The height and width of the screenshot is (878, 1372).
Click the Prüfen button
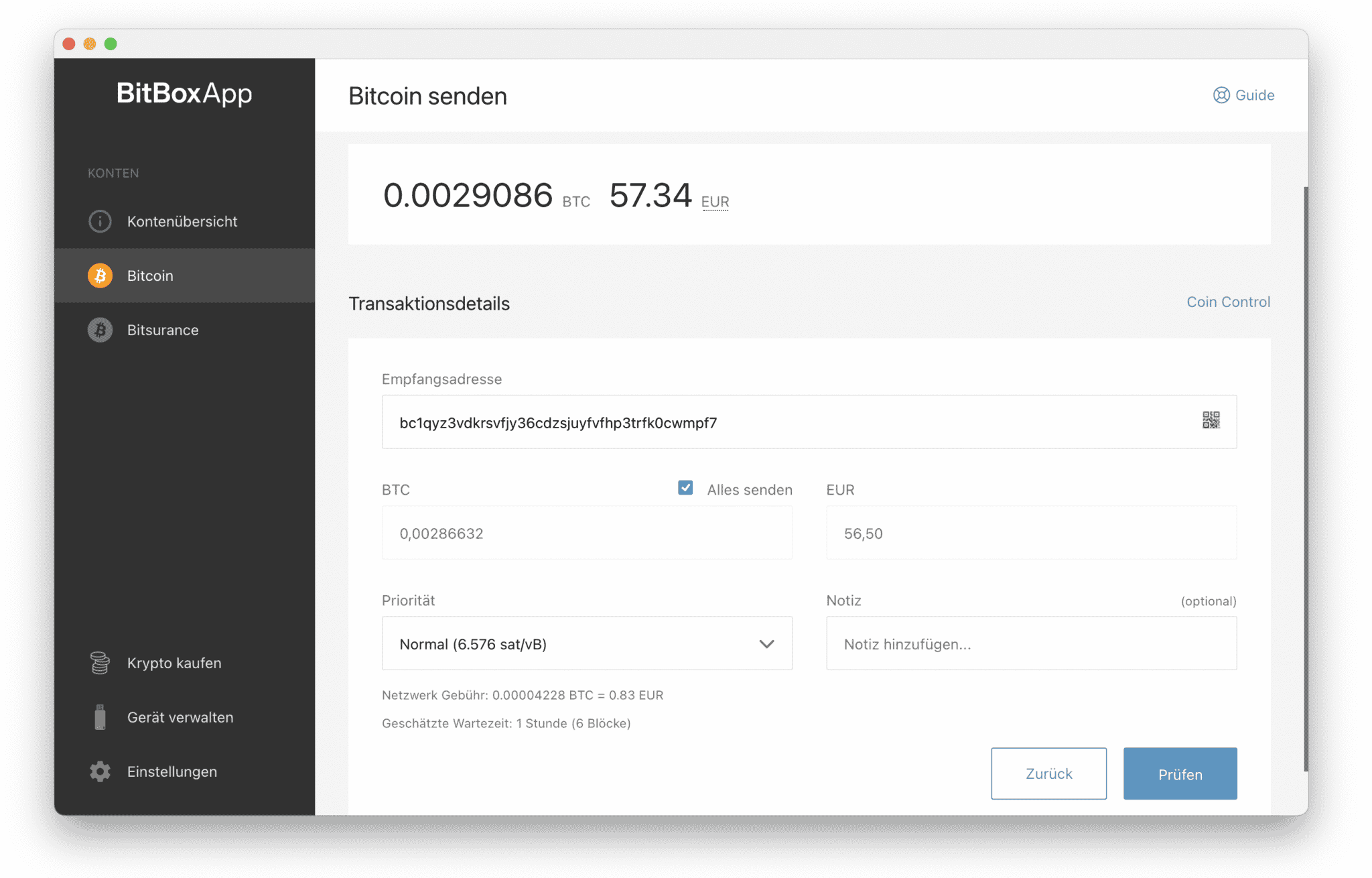[1180, 773]
